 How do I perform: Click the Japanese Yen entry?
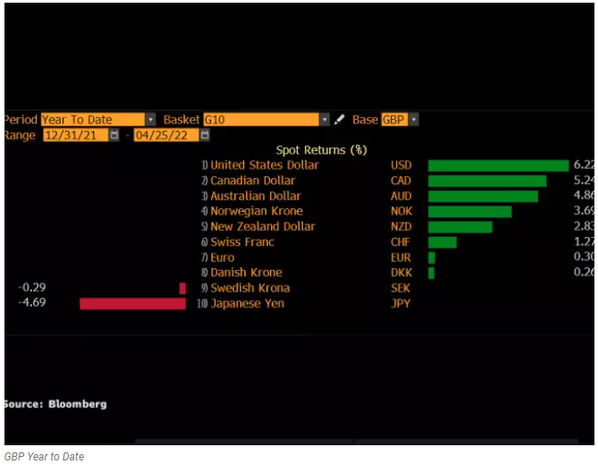247,303
